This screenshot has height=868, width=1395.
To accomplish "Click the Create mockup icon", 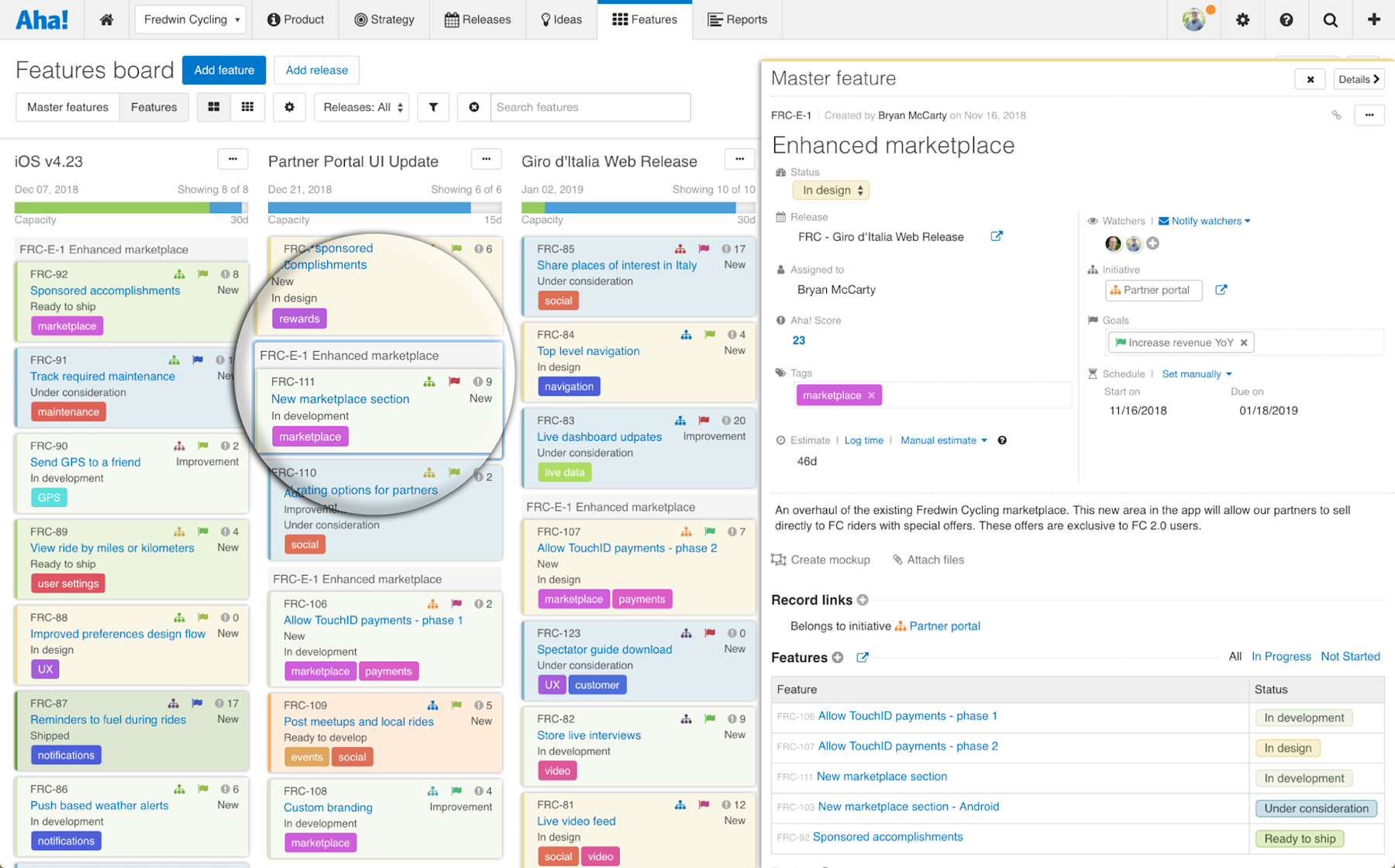I will [x=778, y=560].
